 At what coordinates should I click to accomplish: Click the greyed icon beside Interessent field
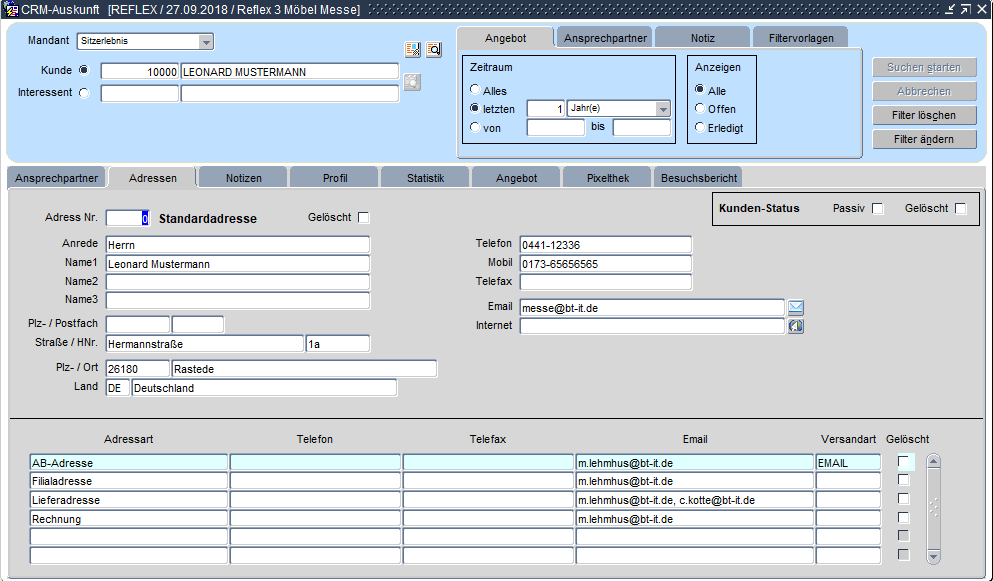412,82
